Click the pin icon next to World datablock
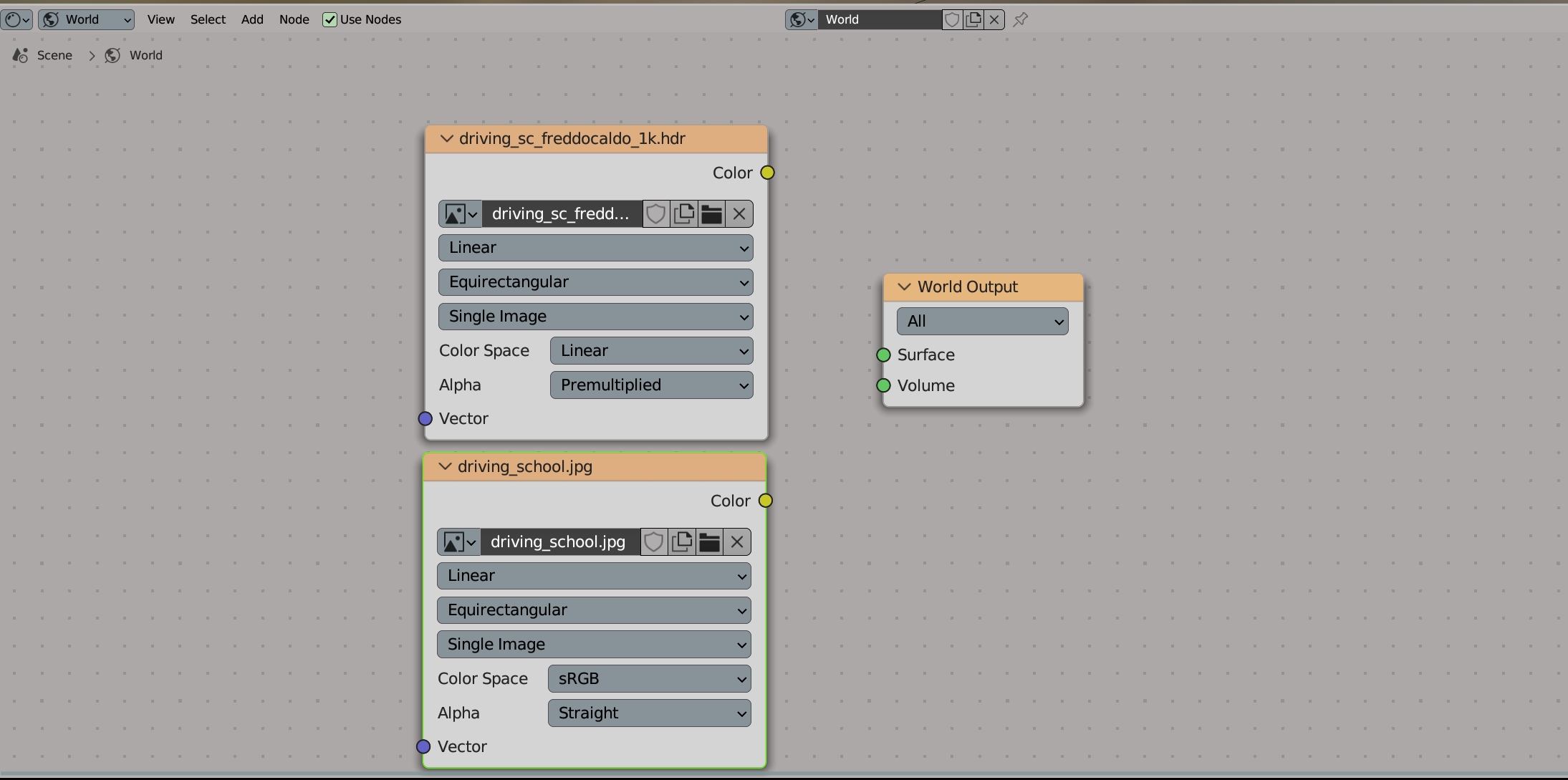This screenshot has height=780, width=1568. click(1021, 19)
